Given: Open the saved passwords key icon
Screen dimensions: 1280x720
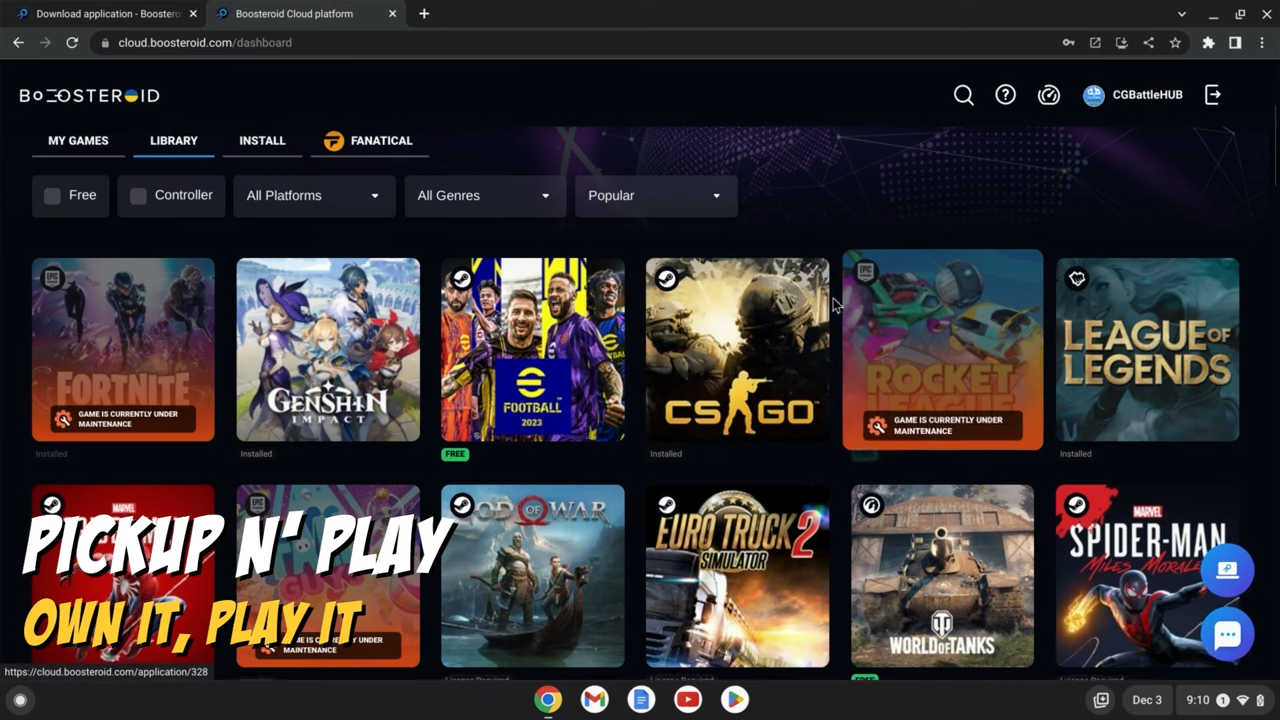Looking at the screenshot, I should point(1068,43).
